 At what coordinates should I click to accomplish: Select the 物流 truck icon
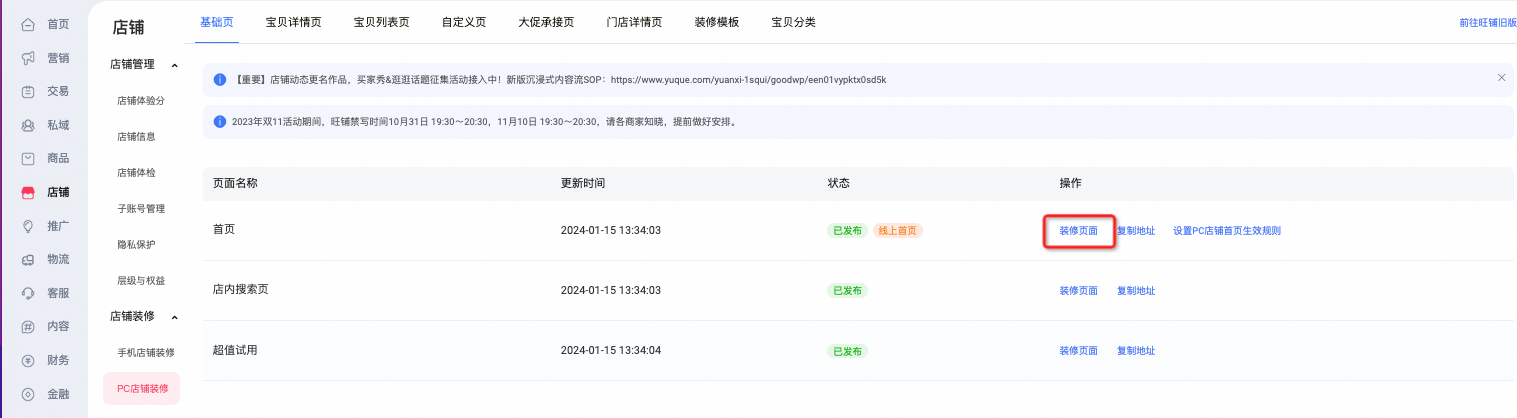[28, 259]
